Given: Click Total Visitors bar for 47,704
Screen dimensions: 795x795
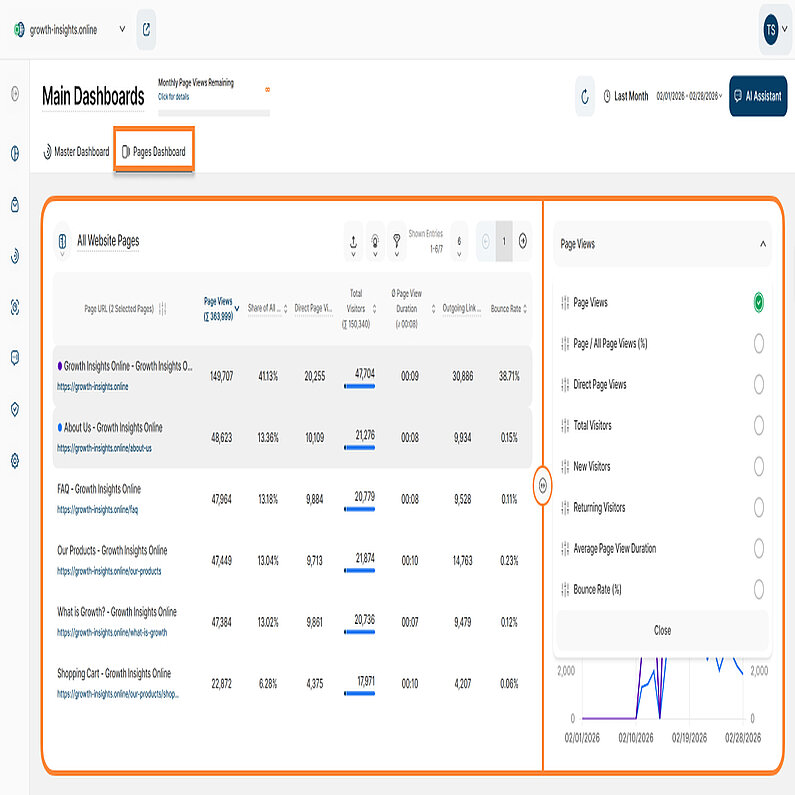Looking at the screenshot, I should tap(359, 386).
